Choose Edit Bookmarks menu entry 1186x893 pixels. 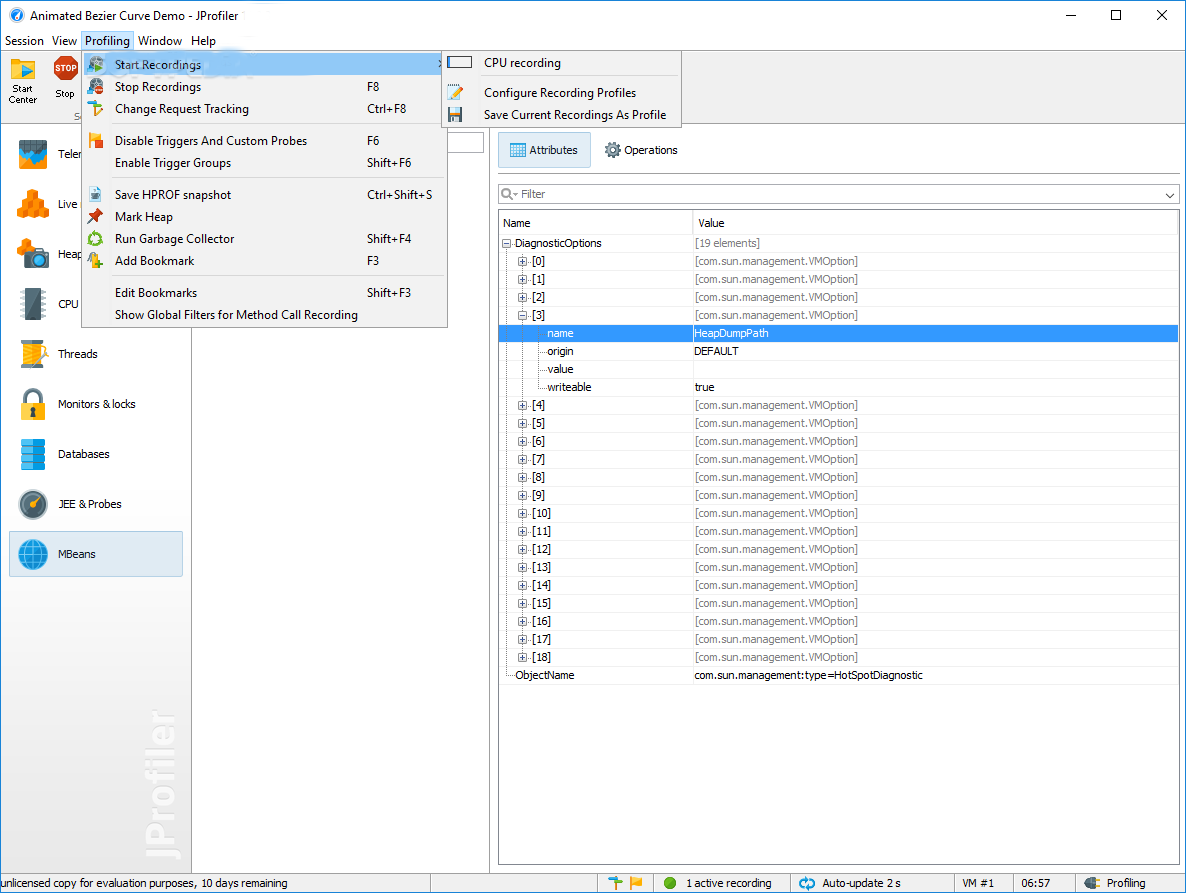click(x=264, y=293)
